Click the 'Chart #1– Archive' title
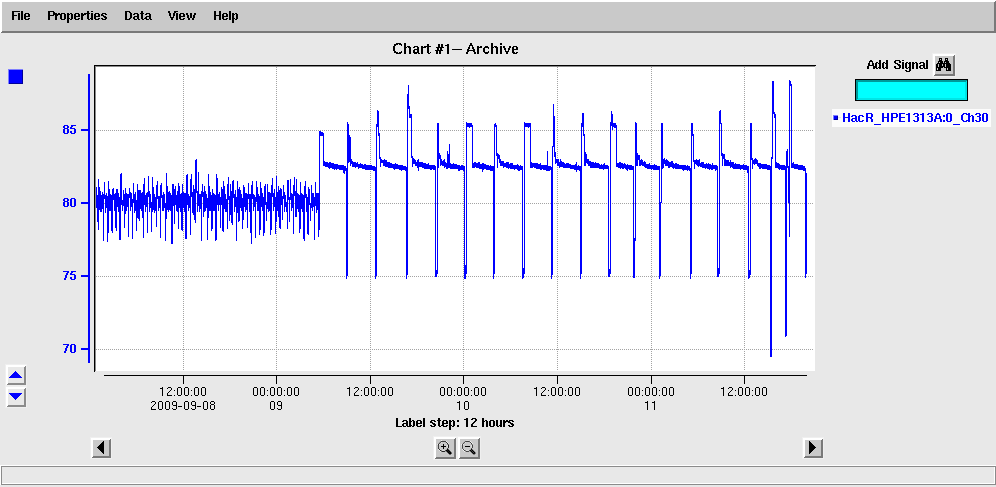Image resolution: width=996 pixels, height=487 pixels. [x=455, y=49]
